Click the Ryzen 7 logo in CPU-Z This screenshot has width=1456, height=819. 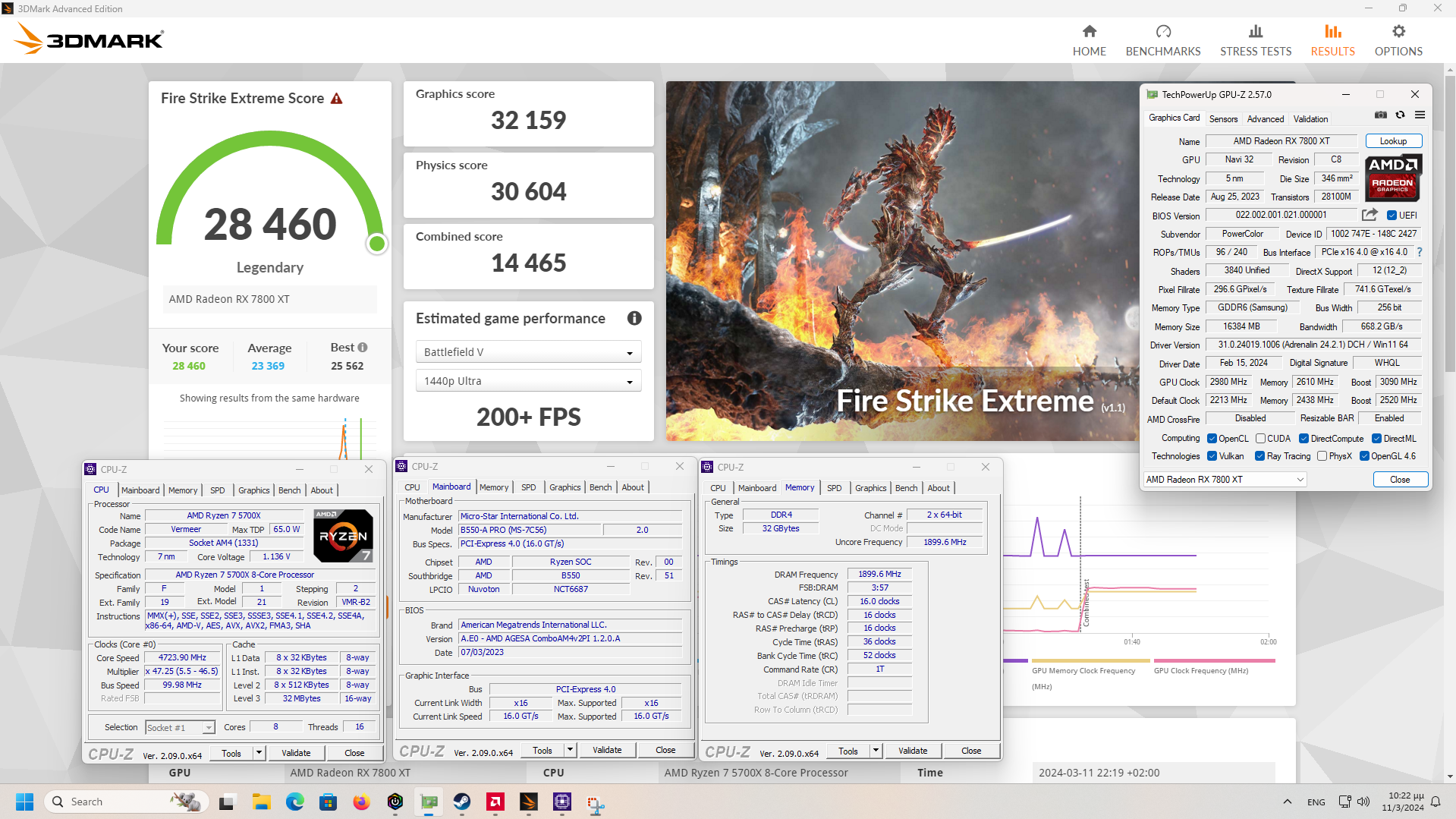click(343, 536)
